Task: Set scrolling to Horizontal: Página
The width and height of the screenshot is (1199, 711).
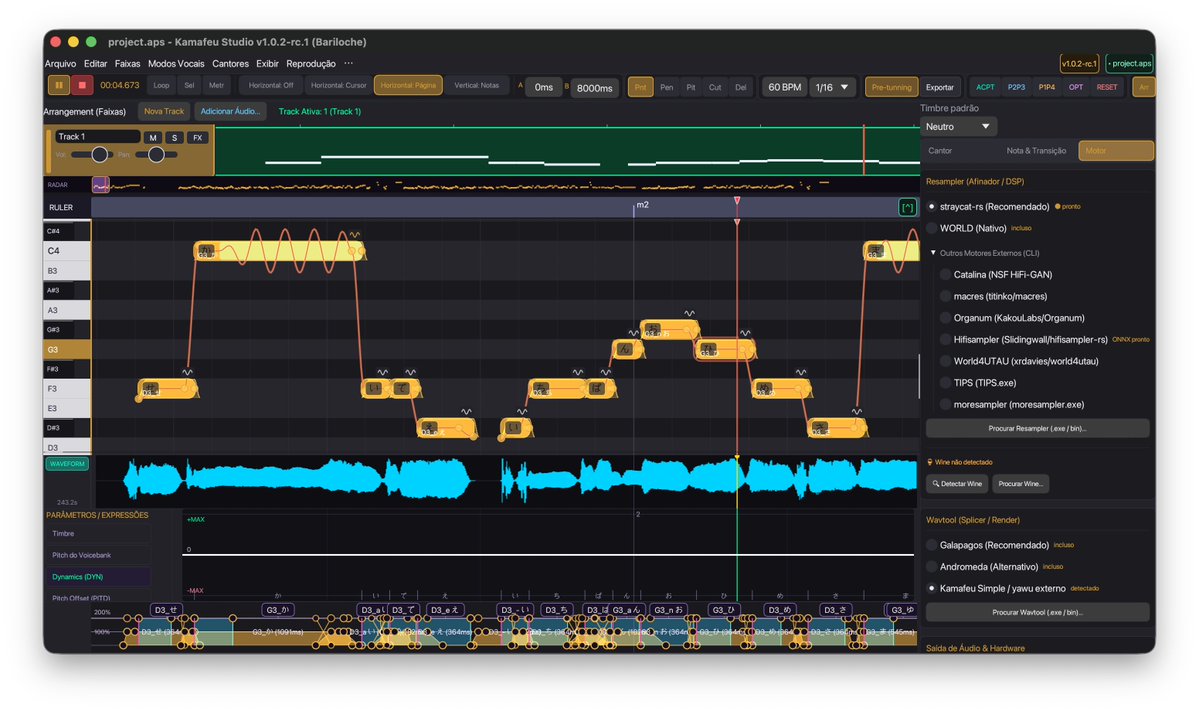Action: click(408, 86)
